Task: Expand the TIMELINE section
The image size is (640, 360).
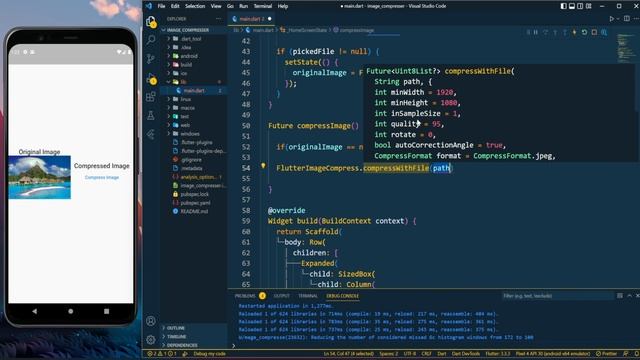Action: [x=194, y=336]
